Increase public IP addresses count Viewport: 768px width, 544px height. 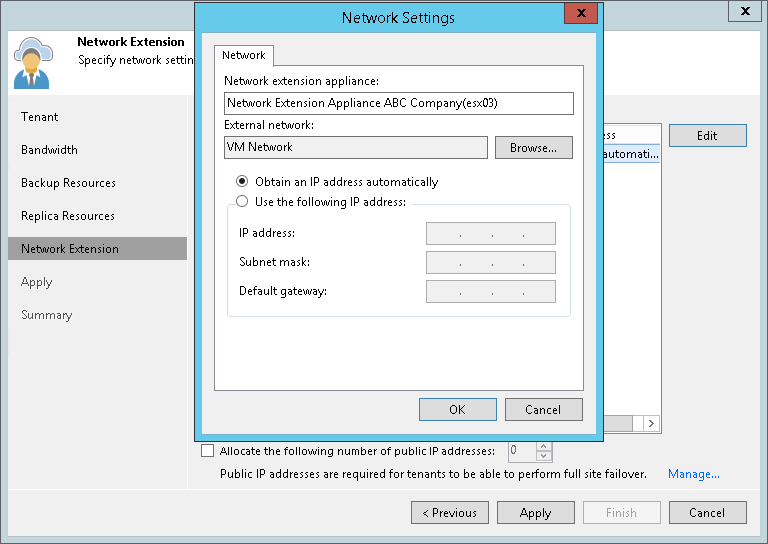(544, 446)
